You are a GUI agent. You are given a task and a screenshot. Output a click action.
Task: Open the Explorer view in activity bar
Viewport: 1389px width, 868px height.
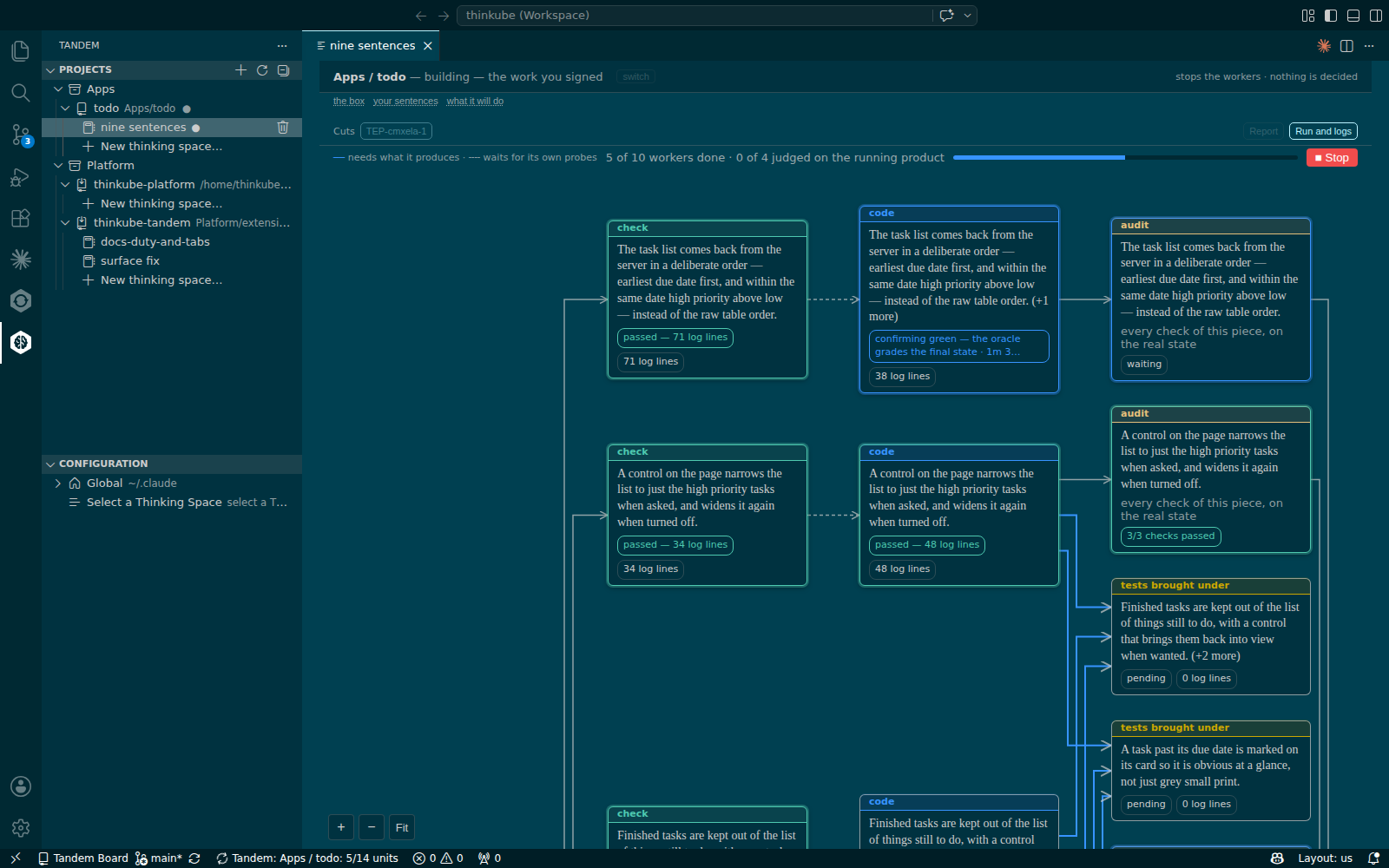(21, 51)
